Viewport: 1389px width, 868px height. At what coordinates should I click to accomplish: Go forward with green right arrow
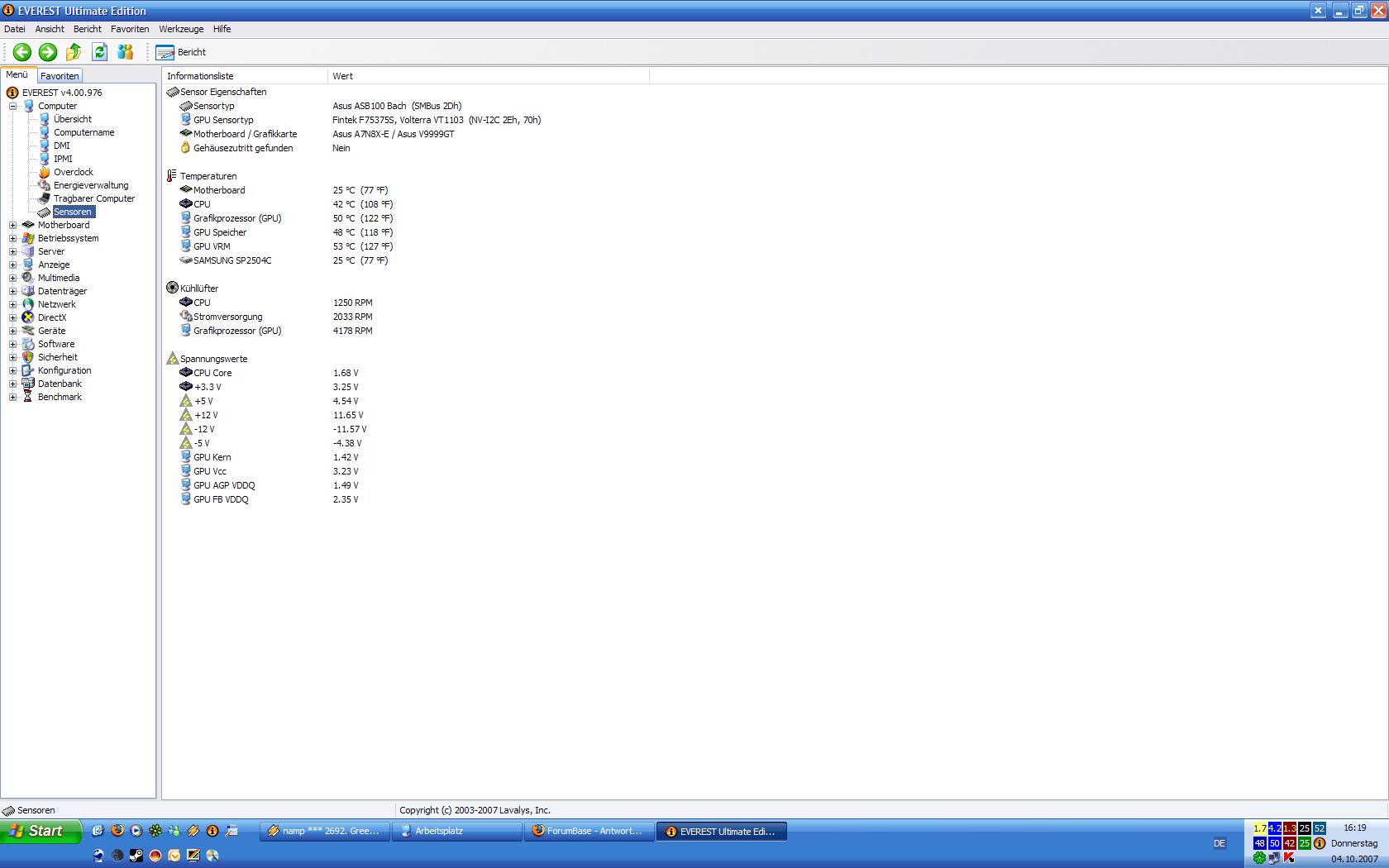point(48,52)
